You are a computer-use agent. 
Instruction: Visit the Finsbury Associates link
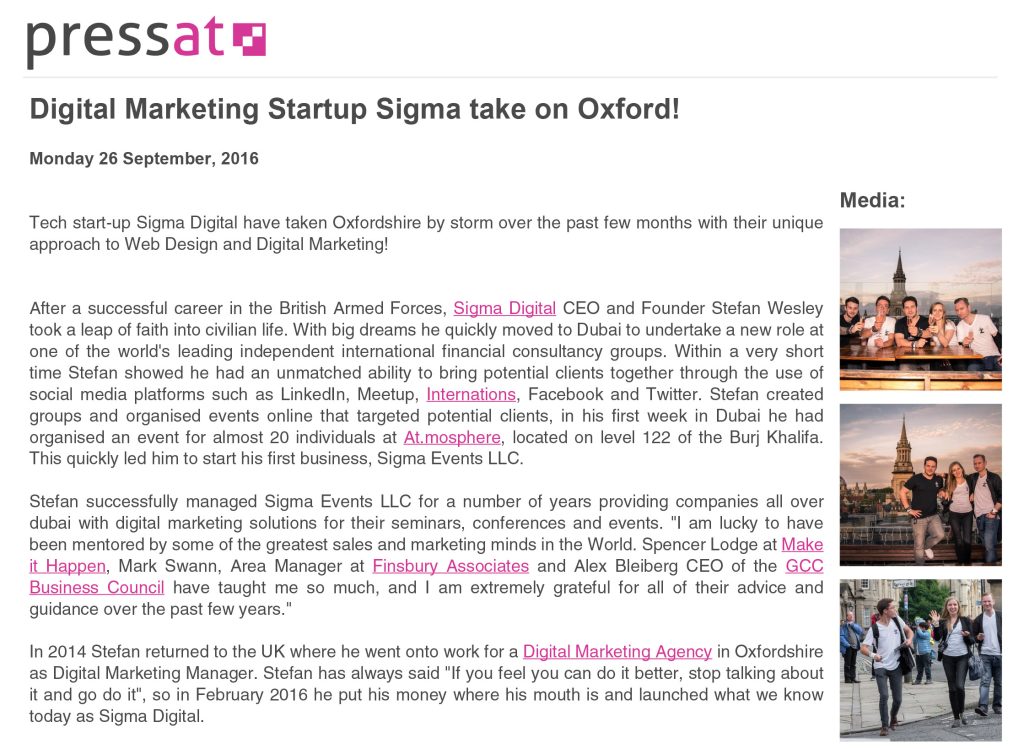(451, 566)
